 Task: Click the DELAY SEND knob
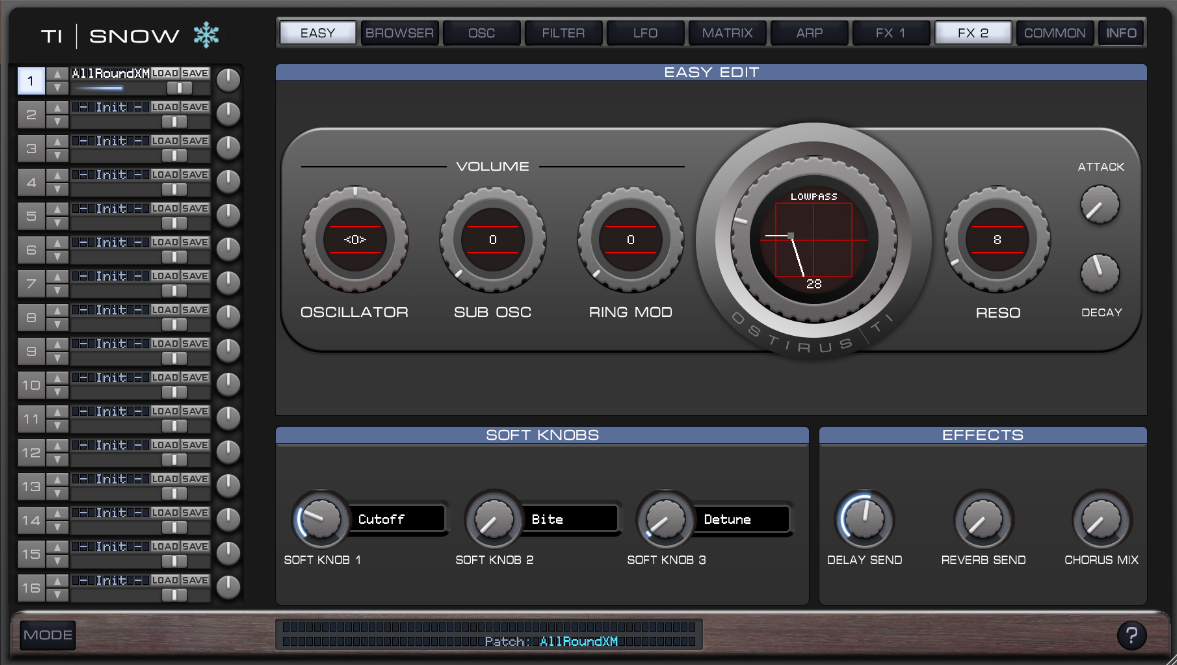coord(865,519)
